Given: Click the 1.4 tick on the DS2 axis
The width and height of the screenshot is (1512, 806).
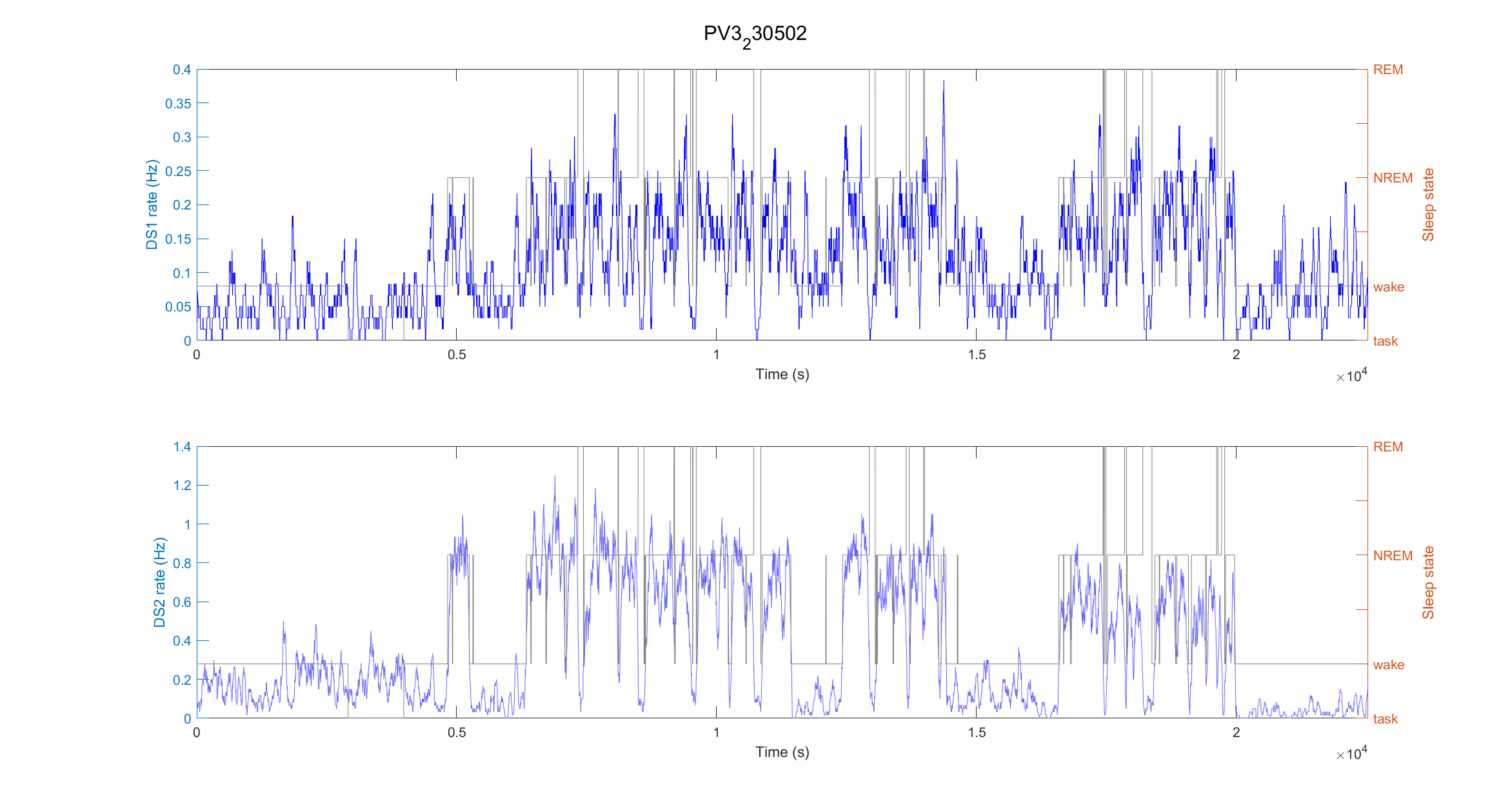Looking at the screenshot, I should (182, 447).
